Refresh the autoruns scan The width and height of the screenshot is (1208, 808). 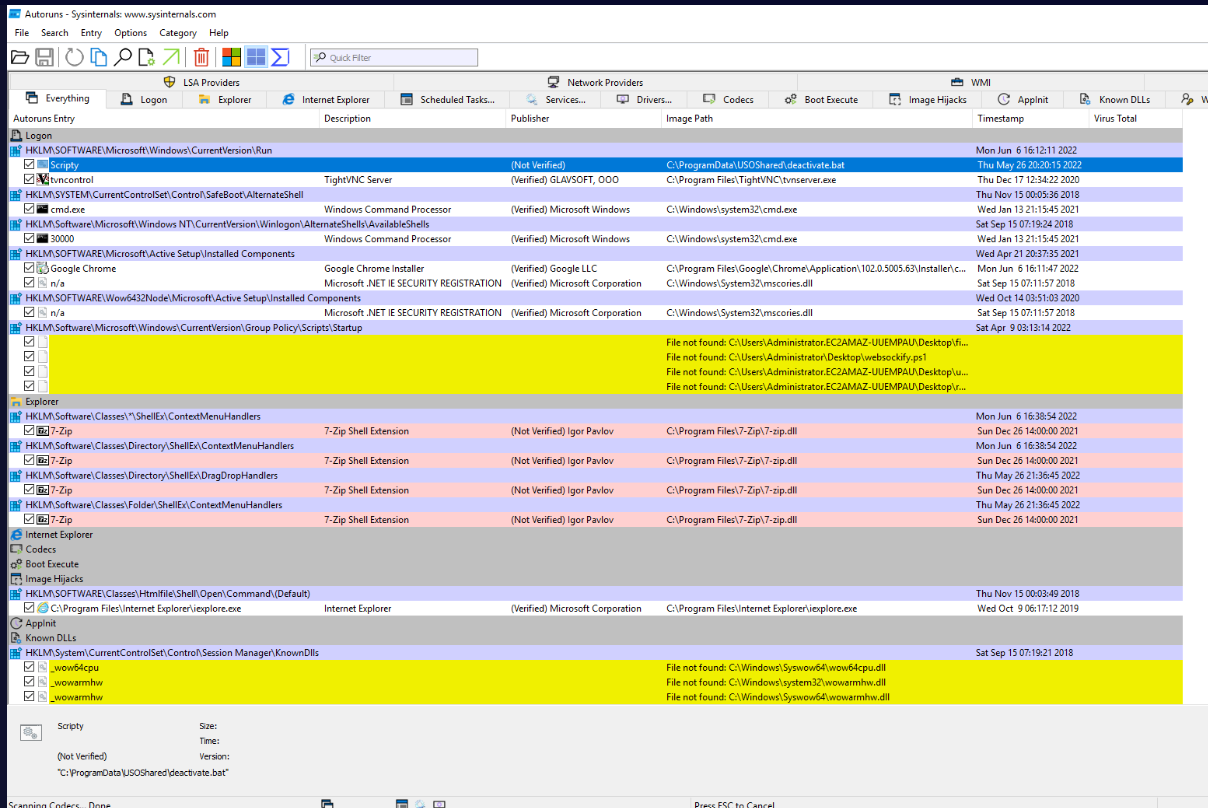[x=74, y=57]
